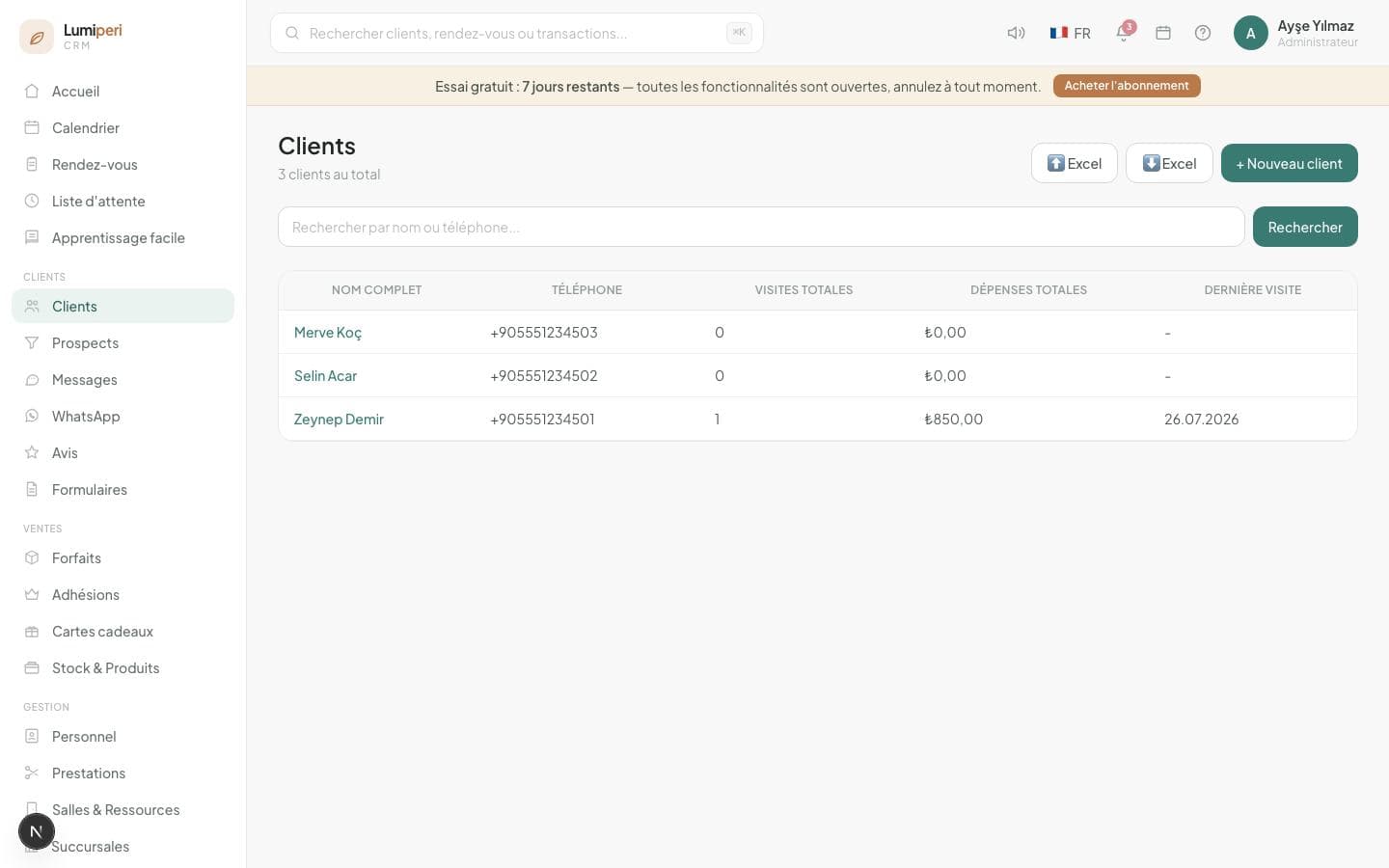
Task: Click DERNIÈRE VISITE column header
Action: point(1252,289)
